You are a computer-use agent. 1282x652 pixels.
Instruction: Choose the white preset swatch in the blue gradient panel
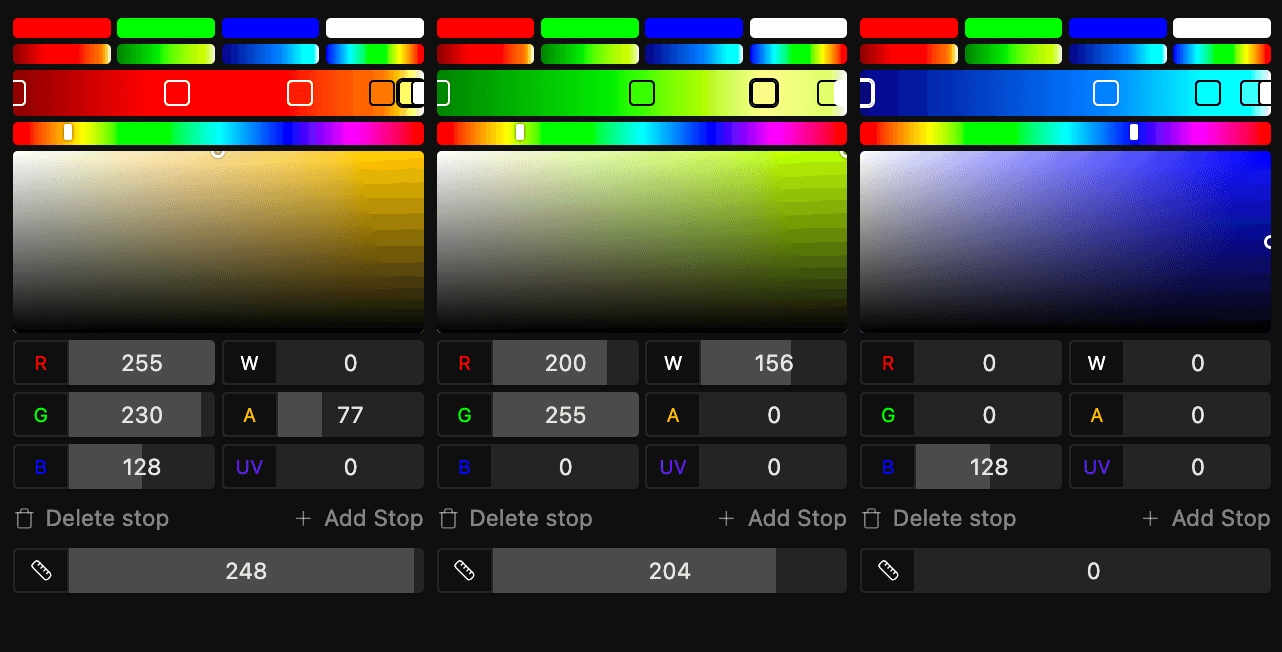pyautogui.click(x=1221, y=28)
